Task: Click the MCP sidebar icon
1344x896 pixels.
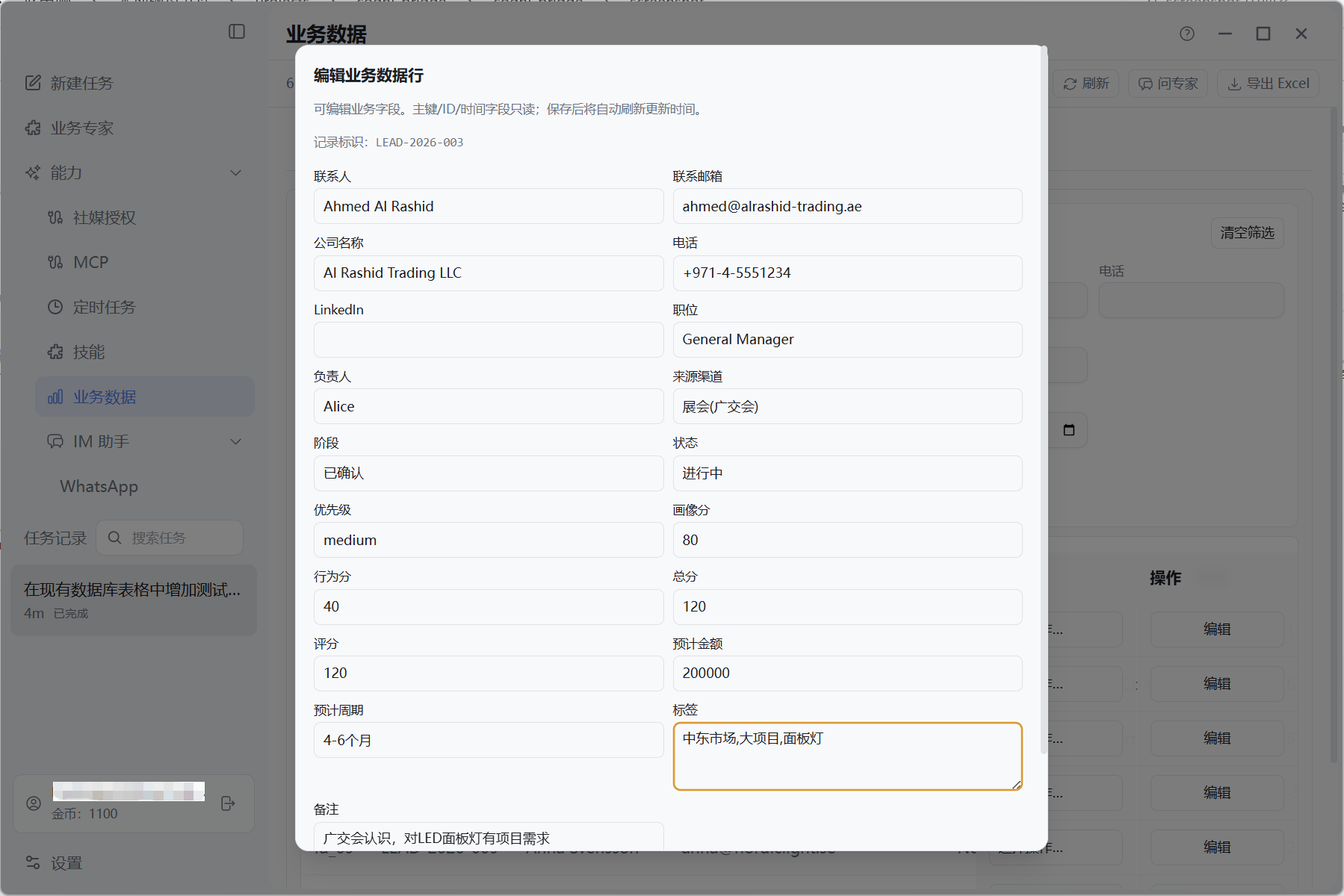Action: tap(55, 262)
